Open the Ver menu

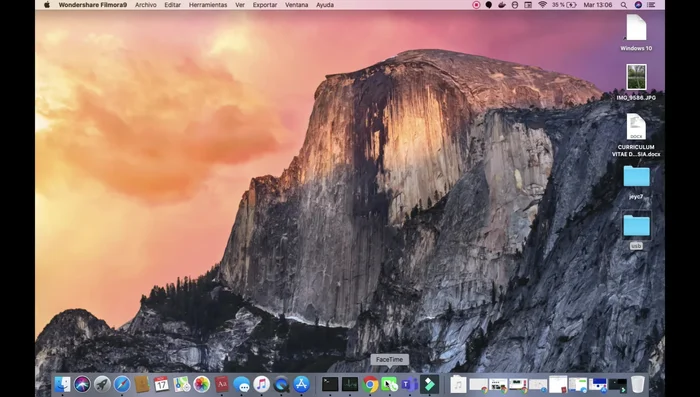(240, 5)
